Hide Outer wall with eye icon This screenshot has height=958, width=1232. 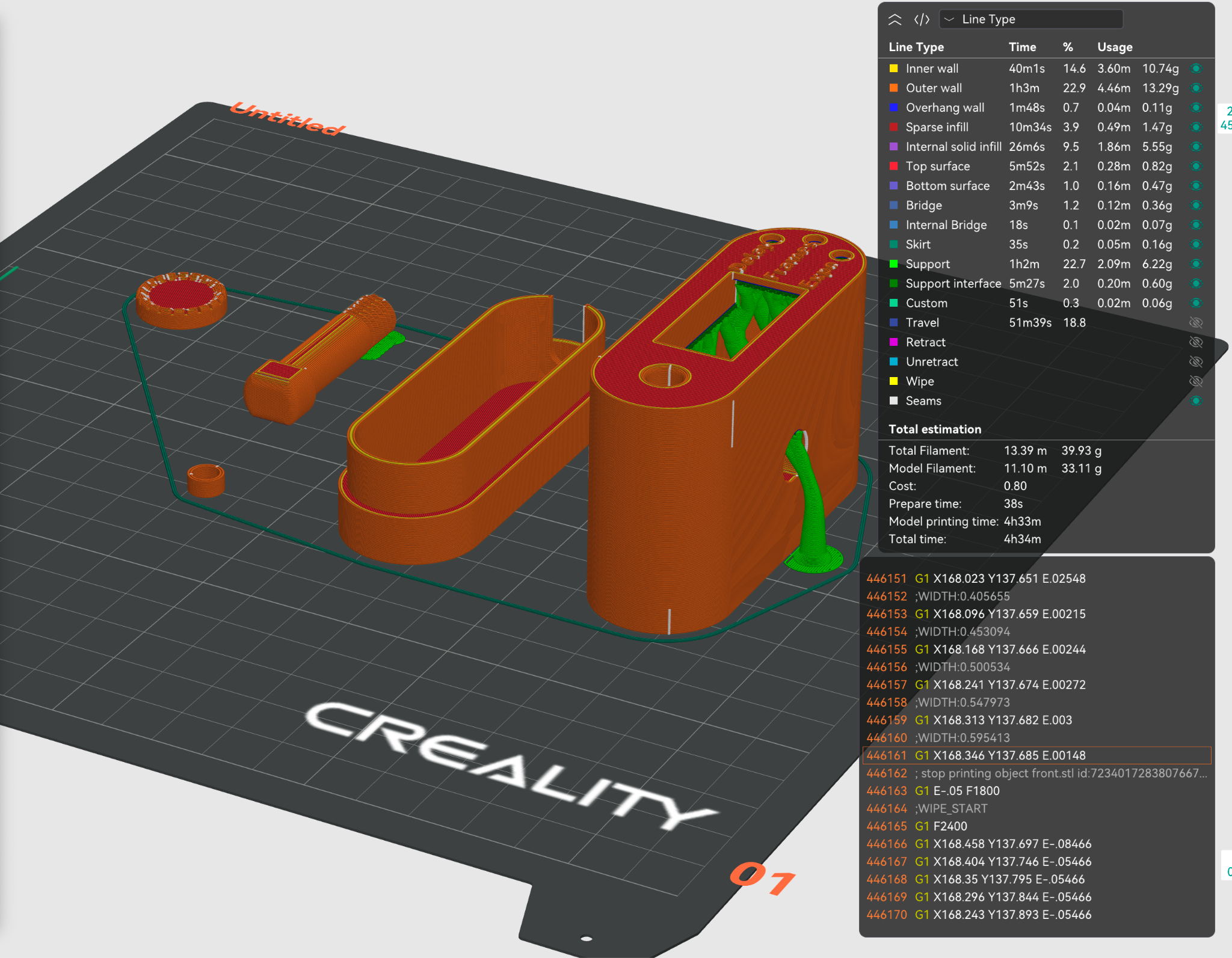[x=1196, y=88]
